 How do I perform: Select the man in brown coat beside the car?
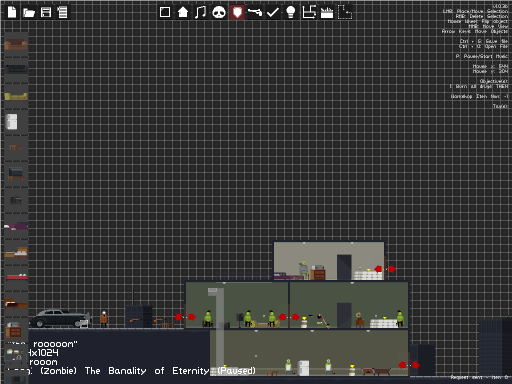click(104, 319)
